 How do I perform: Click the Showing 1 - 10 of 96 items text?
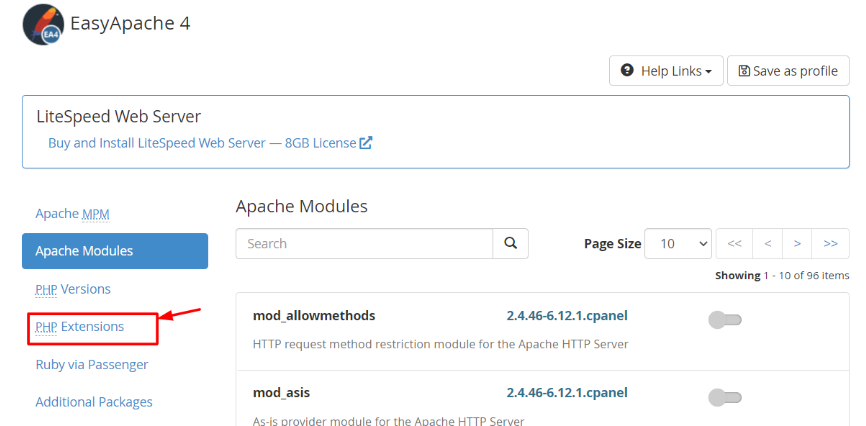tap(782, 275)
